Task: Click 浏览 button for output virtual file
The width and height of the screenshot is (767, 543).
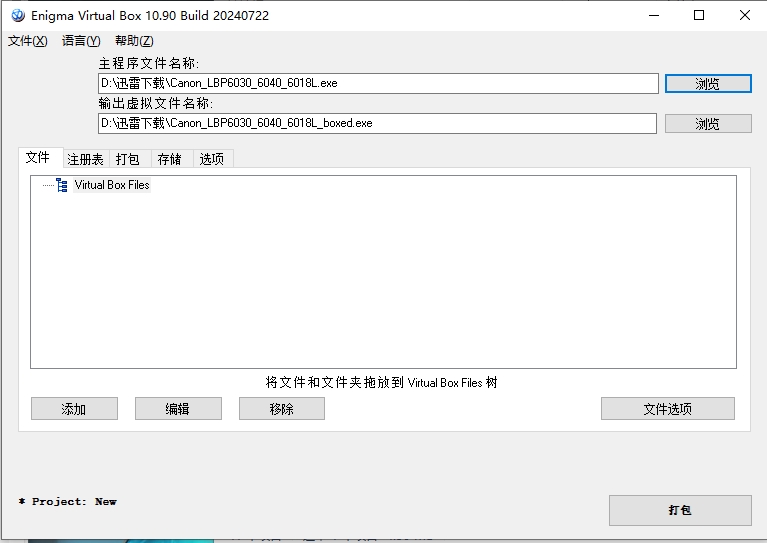Action: [x=708, y=124]
